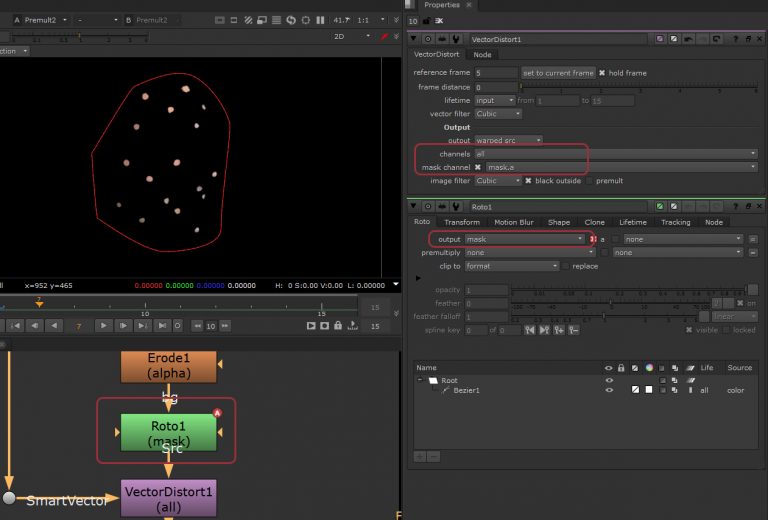Toggle the mask channel enable checkbox
Image resolution: width=768 pixels, height=520 pixels.
tap(478, 167)
